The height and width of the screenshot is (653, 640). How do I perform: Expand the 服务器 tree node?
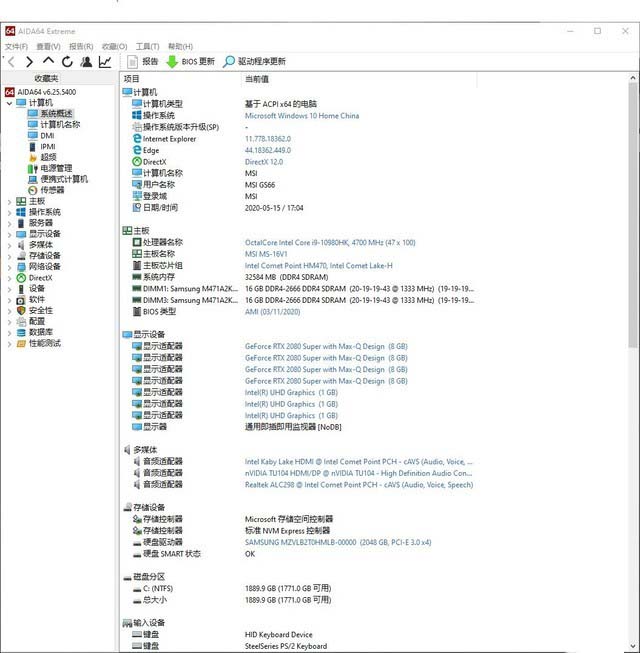[x=9, y=223]
